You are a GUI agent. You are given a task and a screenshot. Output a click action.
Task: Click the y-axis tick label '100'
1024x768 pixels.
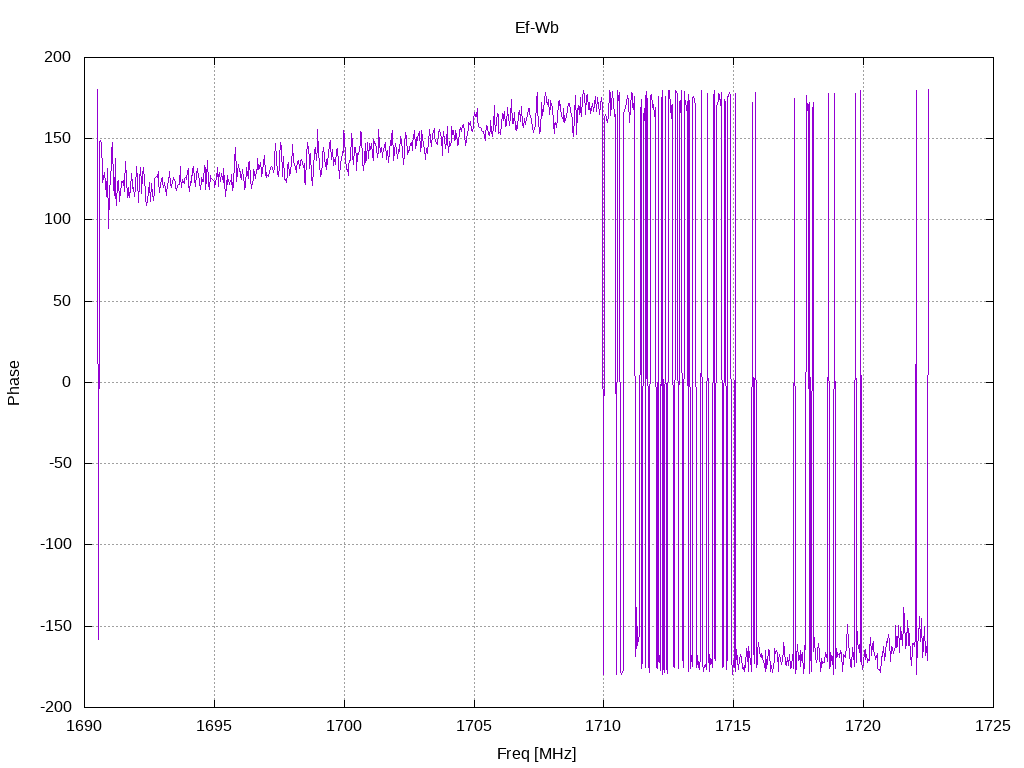tap(57, 219)
